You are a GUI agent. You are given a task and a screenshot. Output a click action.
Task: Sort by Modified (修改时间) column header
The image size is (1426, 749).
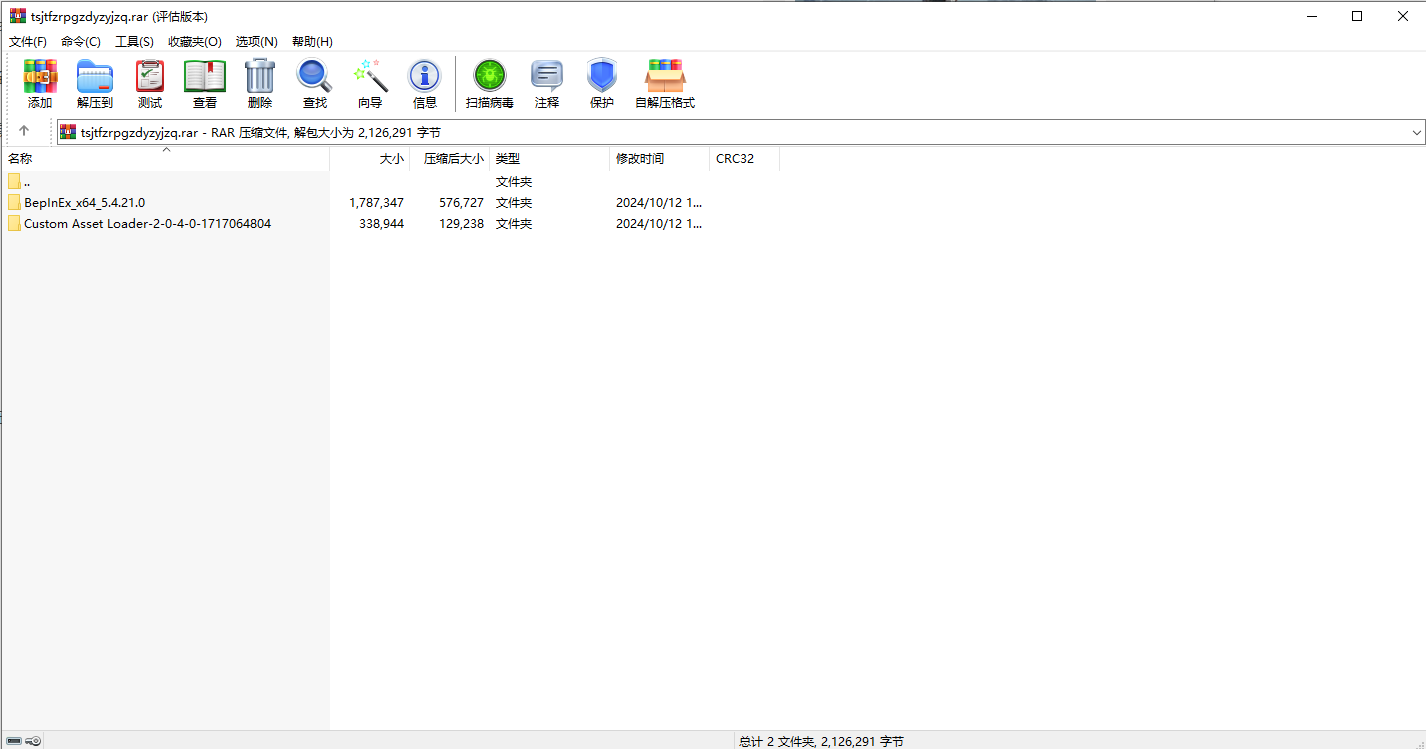click(x=660, y=158)
